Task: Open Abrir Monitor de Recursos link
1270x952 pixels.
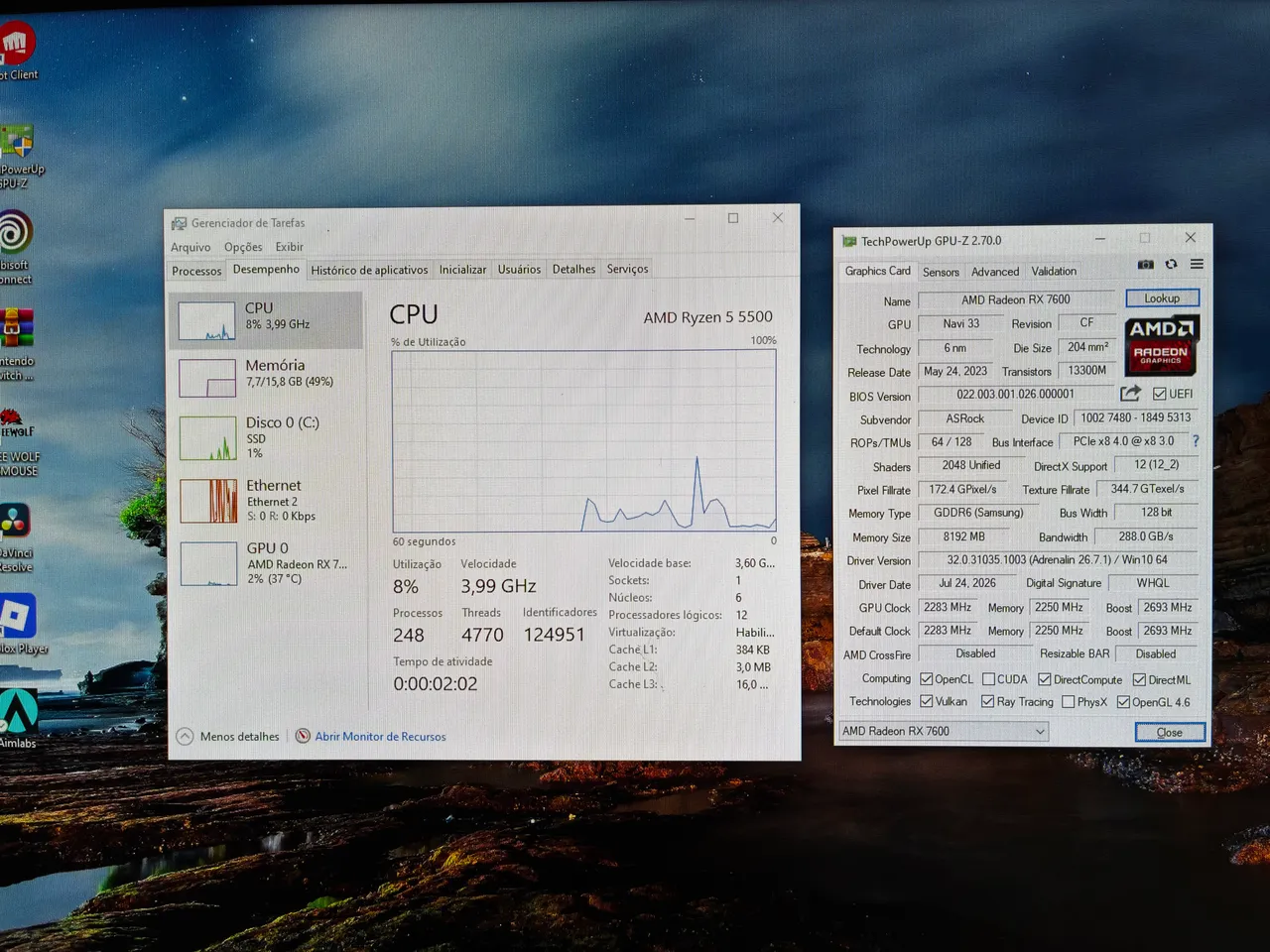Action: (x=380, y=737)
